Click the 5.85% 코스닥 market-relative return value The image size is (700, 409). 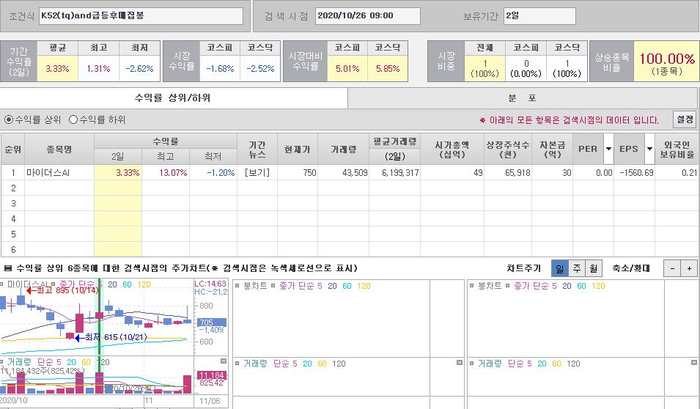[x=388, y=69]
